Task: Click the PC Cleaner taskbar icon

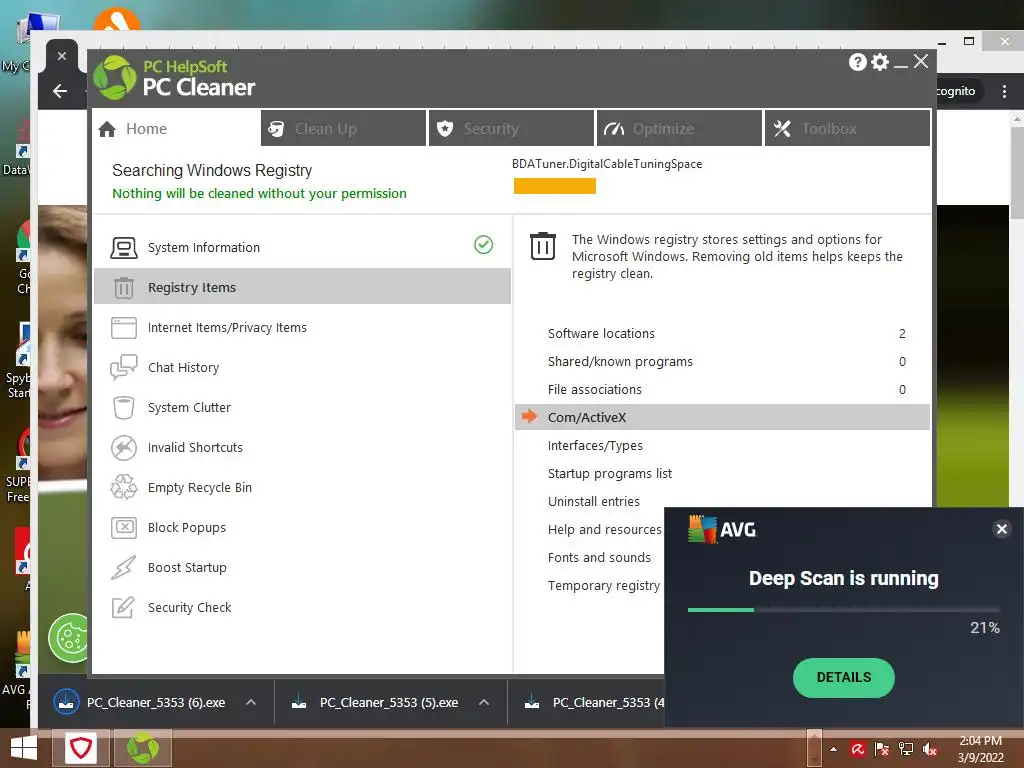Action: 143,748
